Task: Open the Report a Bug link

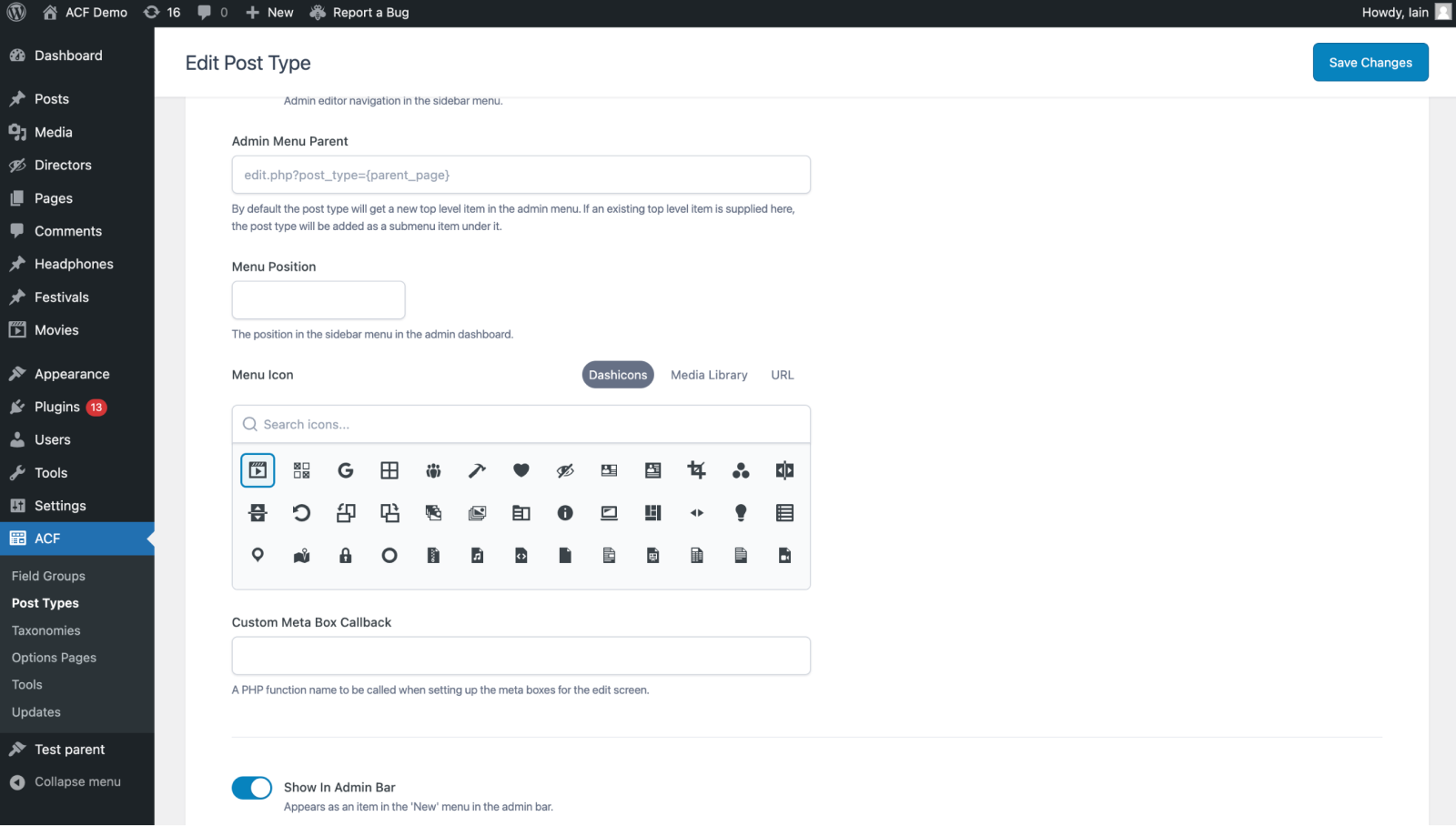Action: coord(369,12)
